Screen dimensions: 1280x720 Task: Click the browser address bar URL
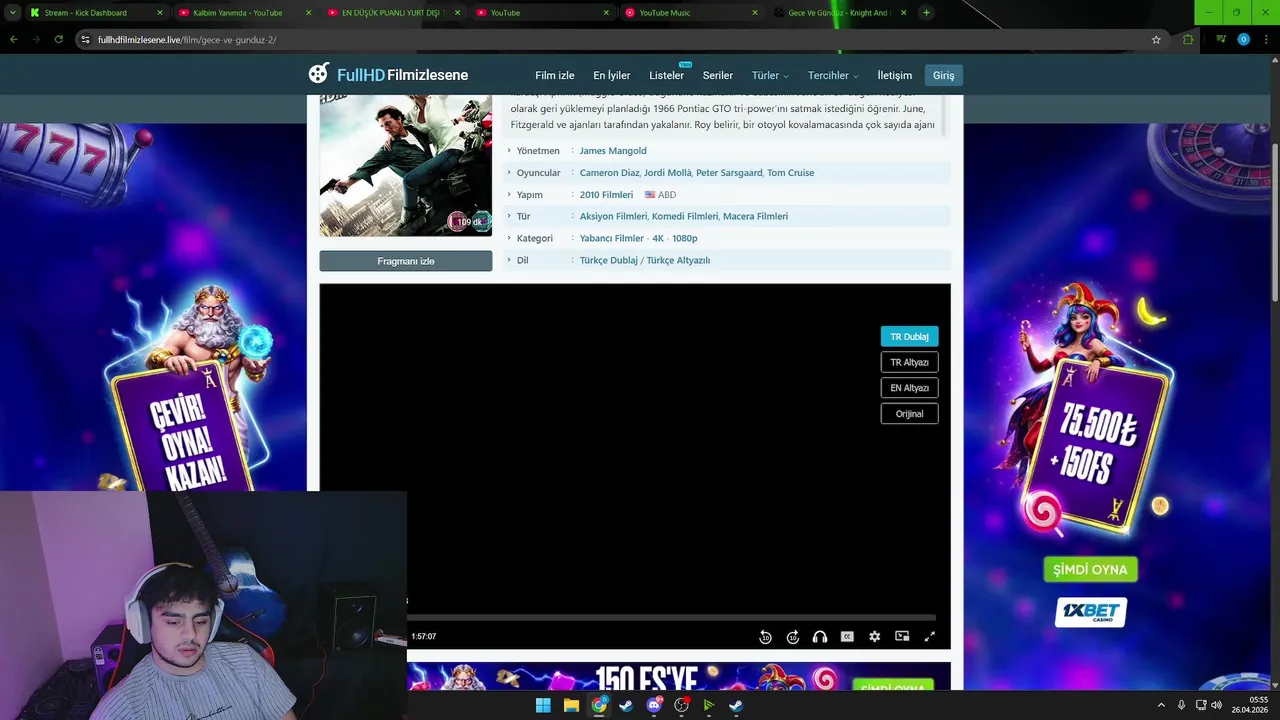point(187,40)
